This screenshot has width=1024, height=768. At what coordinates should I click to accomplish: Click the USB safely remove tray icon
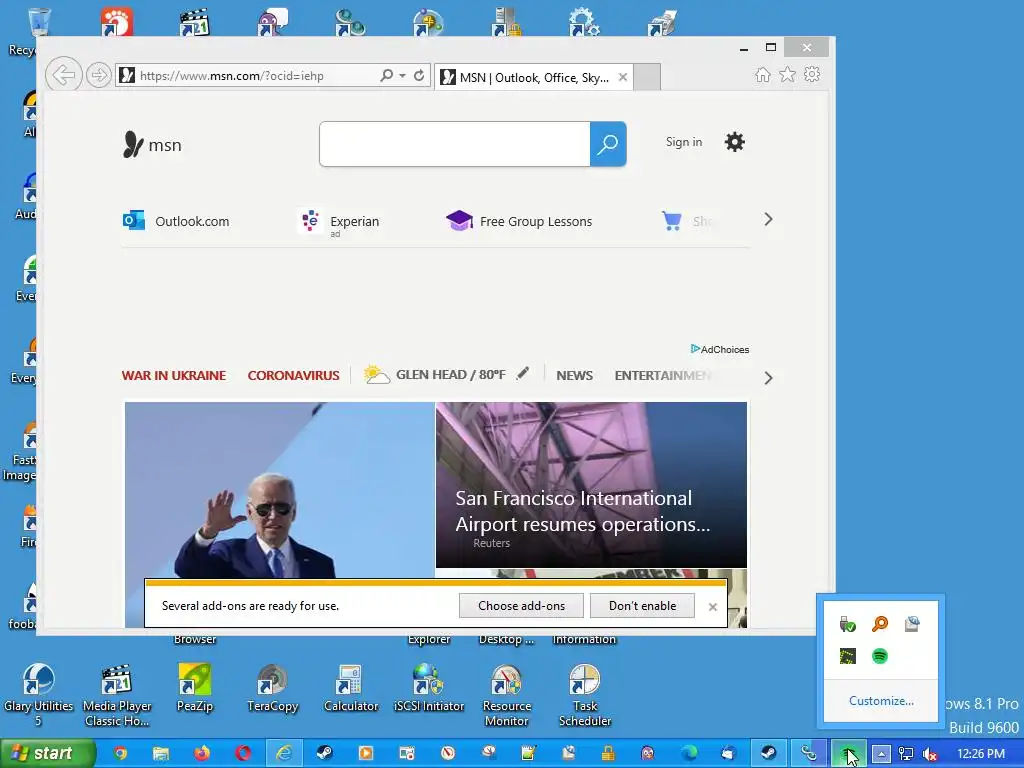pyautogui.click(x=848, y=624)
